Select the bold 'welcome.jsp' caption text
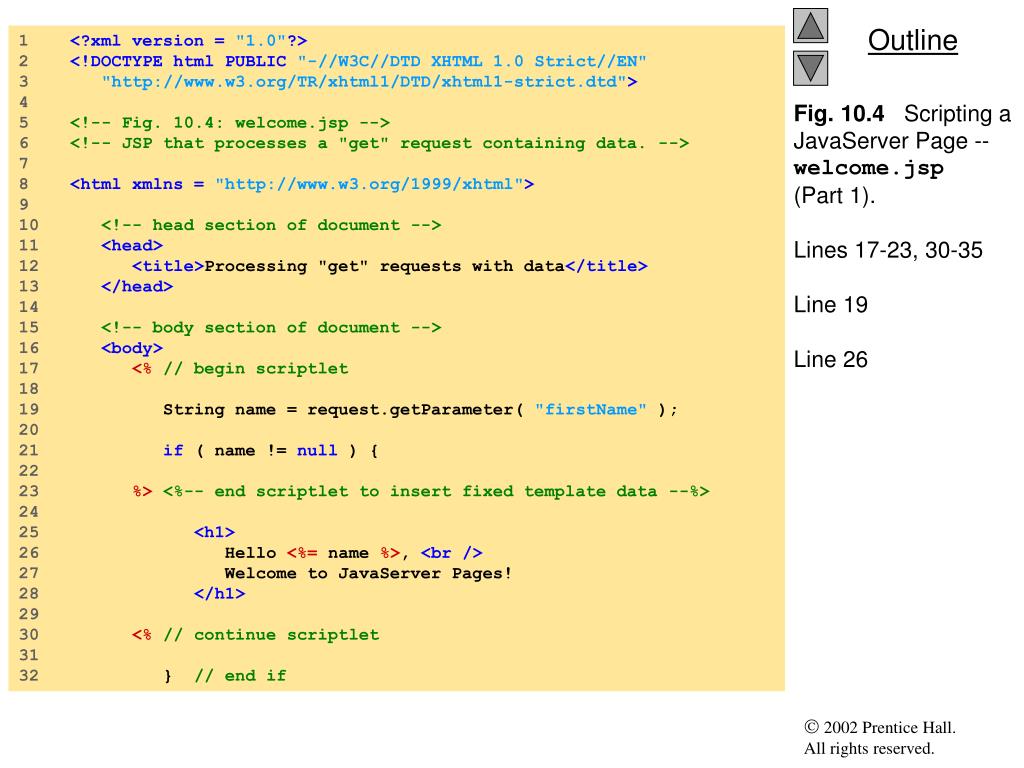Screen dimensions: 1024x768 click(x=869, y=168)
